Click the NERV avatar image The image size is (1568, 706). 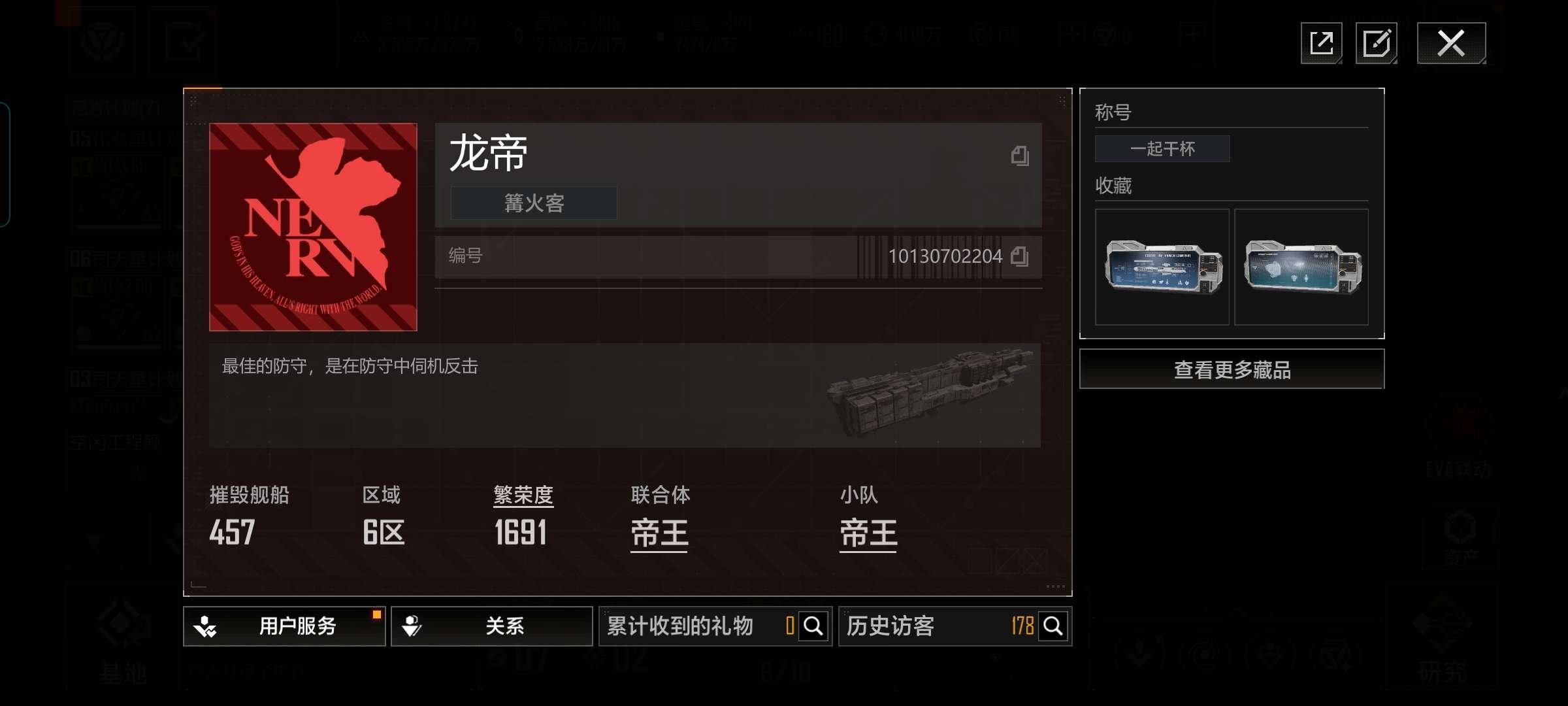pyautogui.click(x=313, y=227)
